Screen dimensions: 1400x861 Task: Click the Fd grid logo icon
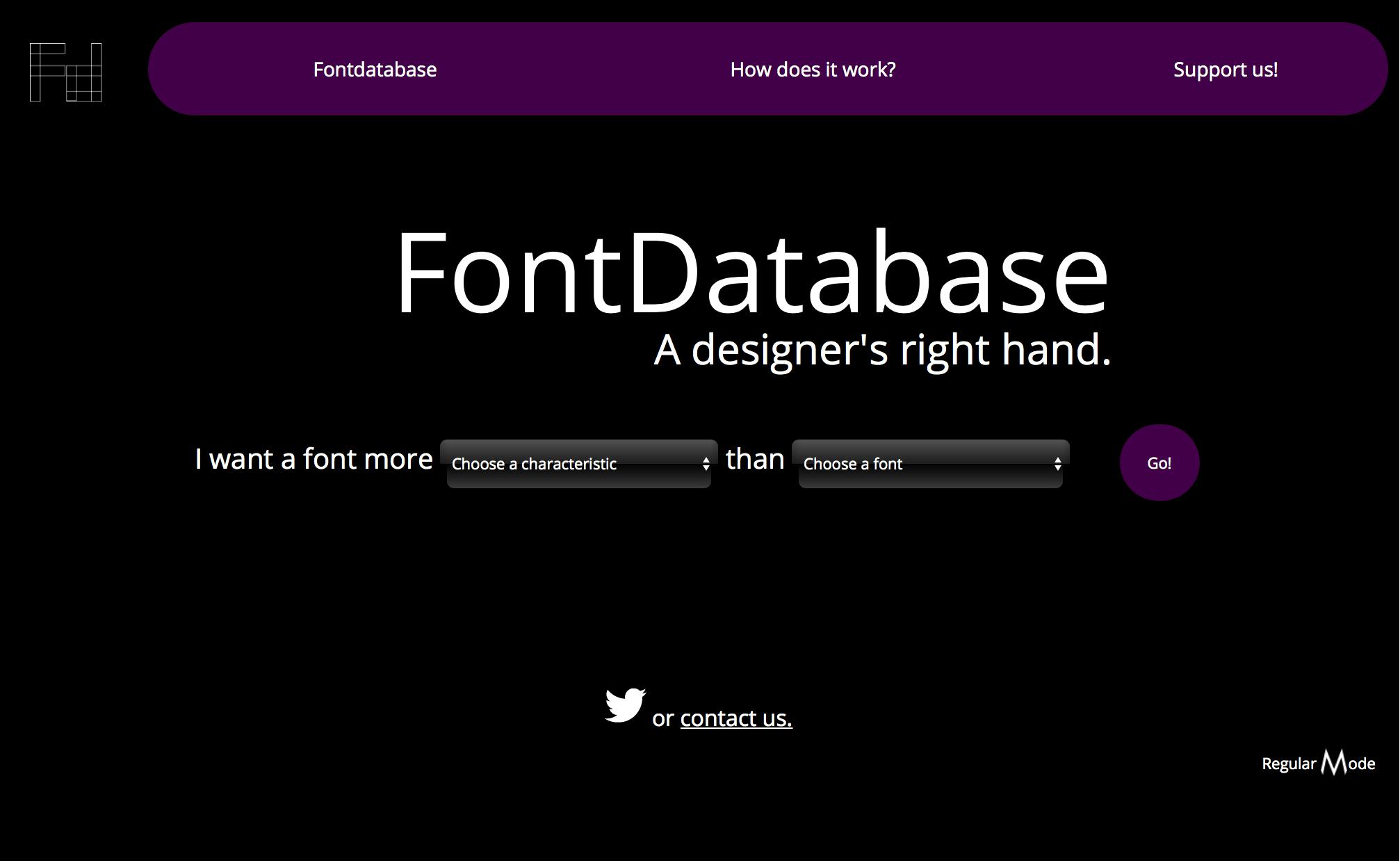tap(66, 72)
